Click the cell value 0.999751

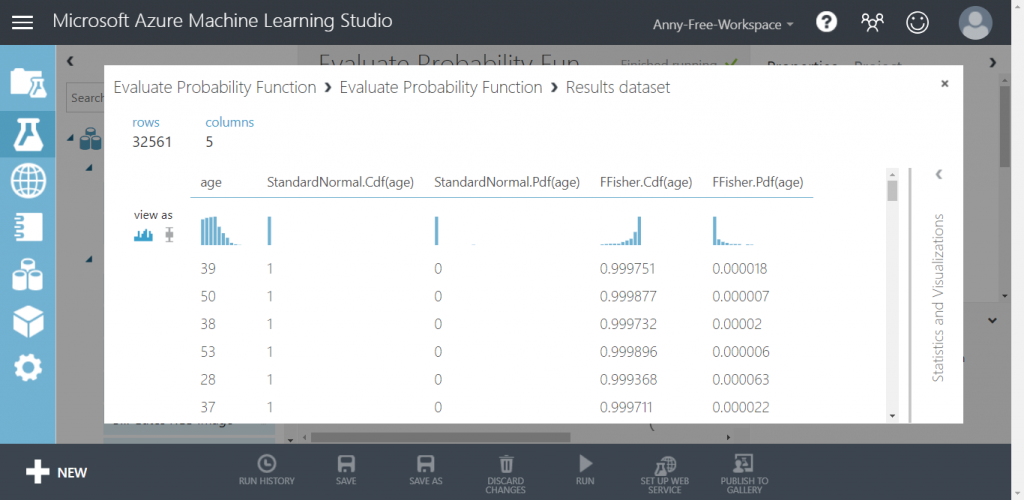click(x=628, y=269)
